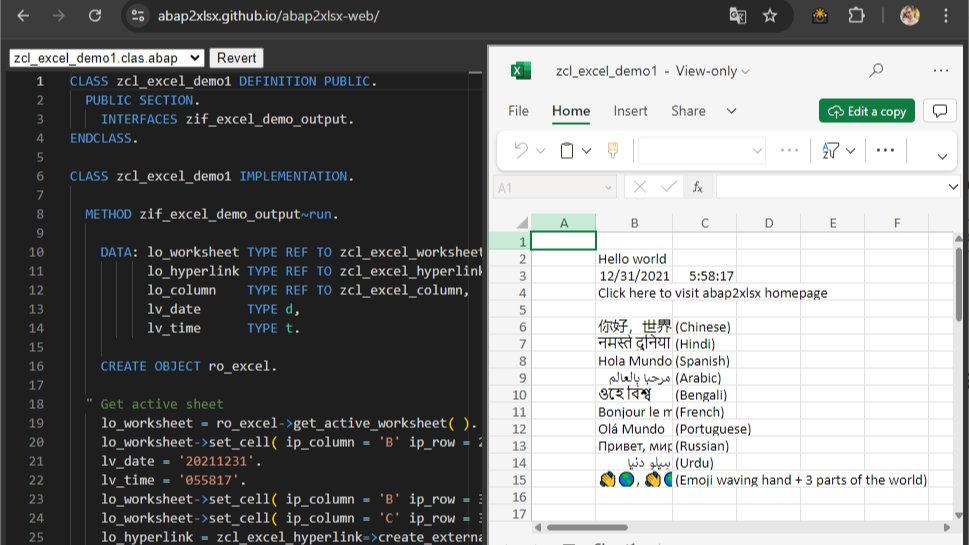The image size is (969, 545).
Task: Click the greyed ellipsis after font box
Action: click(789, 150)
